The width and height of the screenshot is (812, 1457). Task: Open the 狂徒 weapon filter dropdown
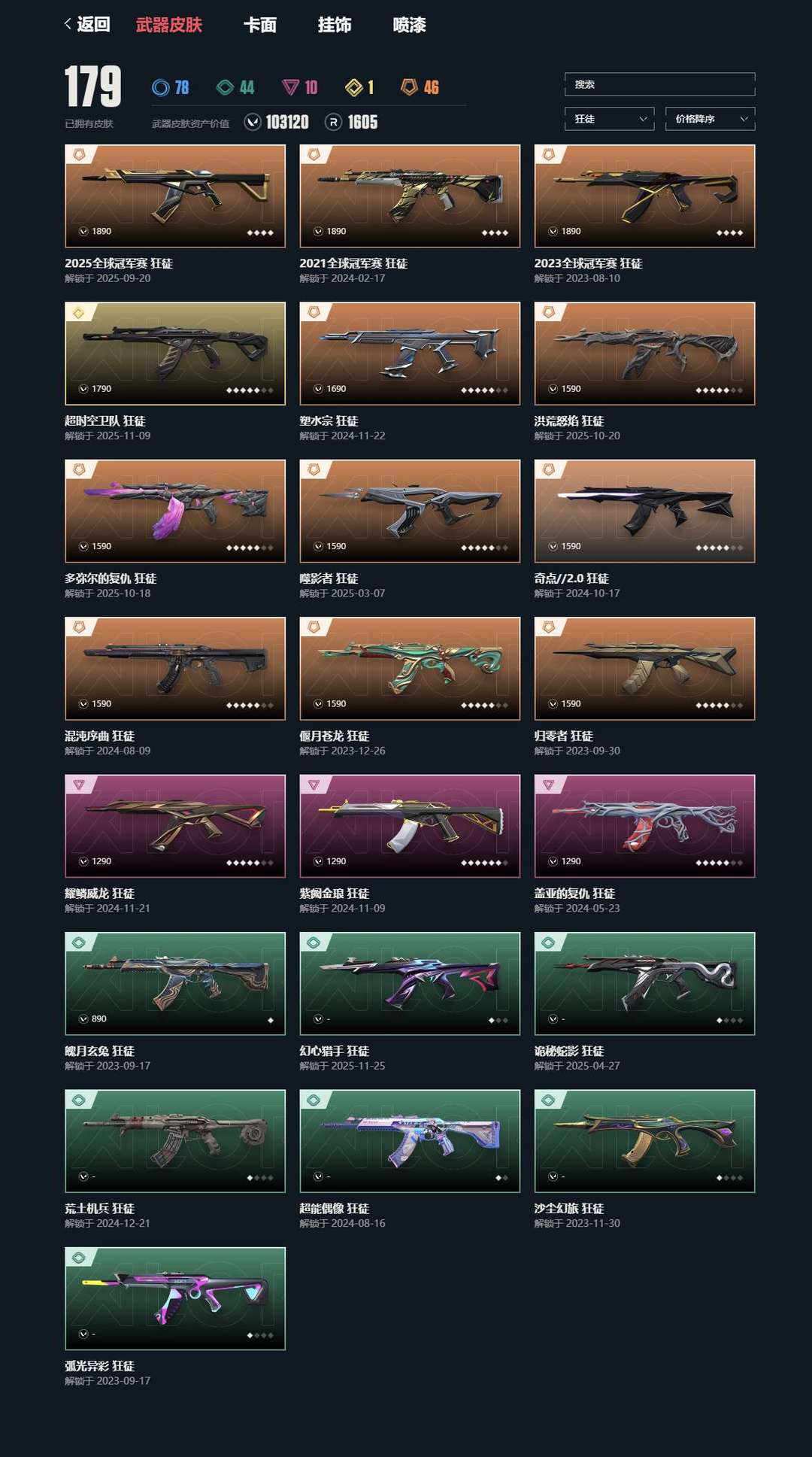tap(609, 119)
